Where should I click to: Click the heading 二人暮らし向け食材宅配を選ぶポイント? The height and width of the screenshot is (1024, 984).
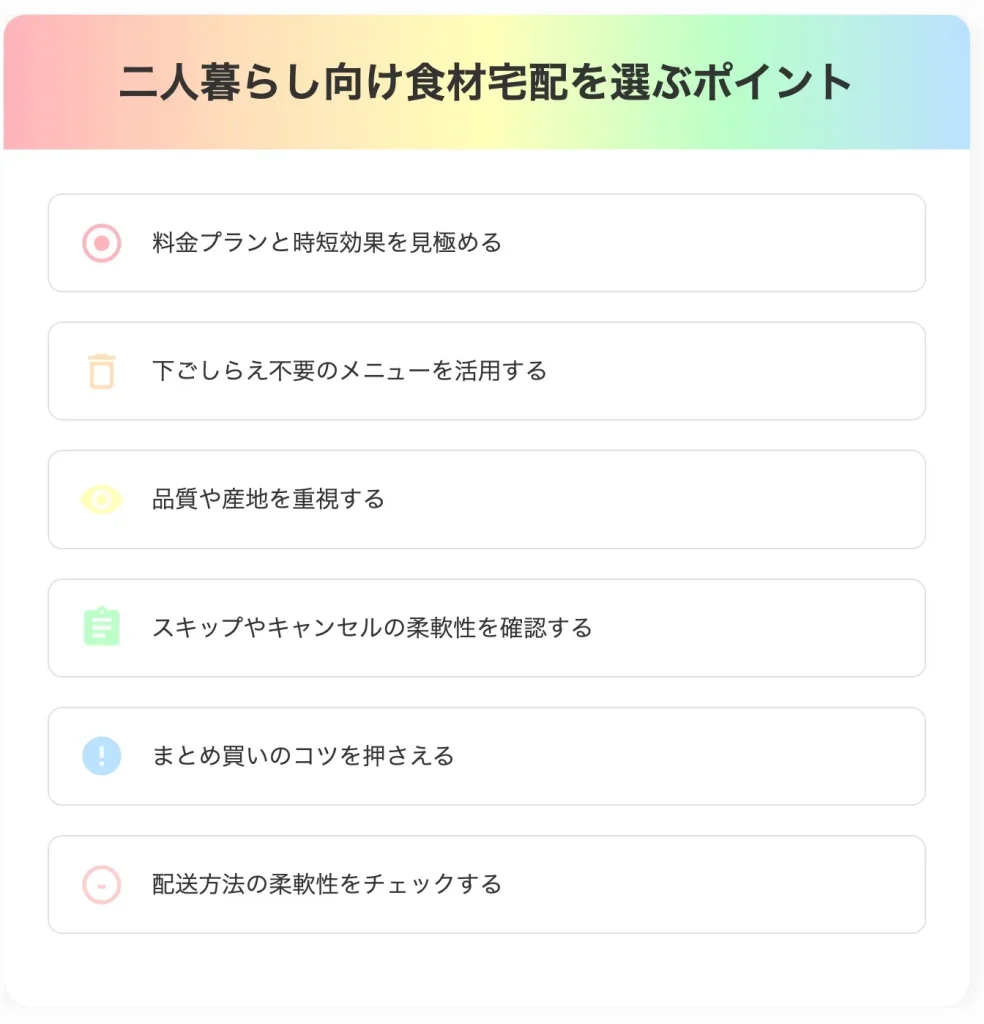click(x=486, y=82)
